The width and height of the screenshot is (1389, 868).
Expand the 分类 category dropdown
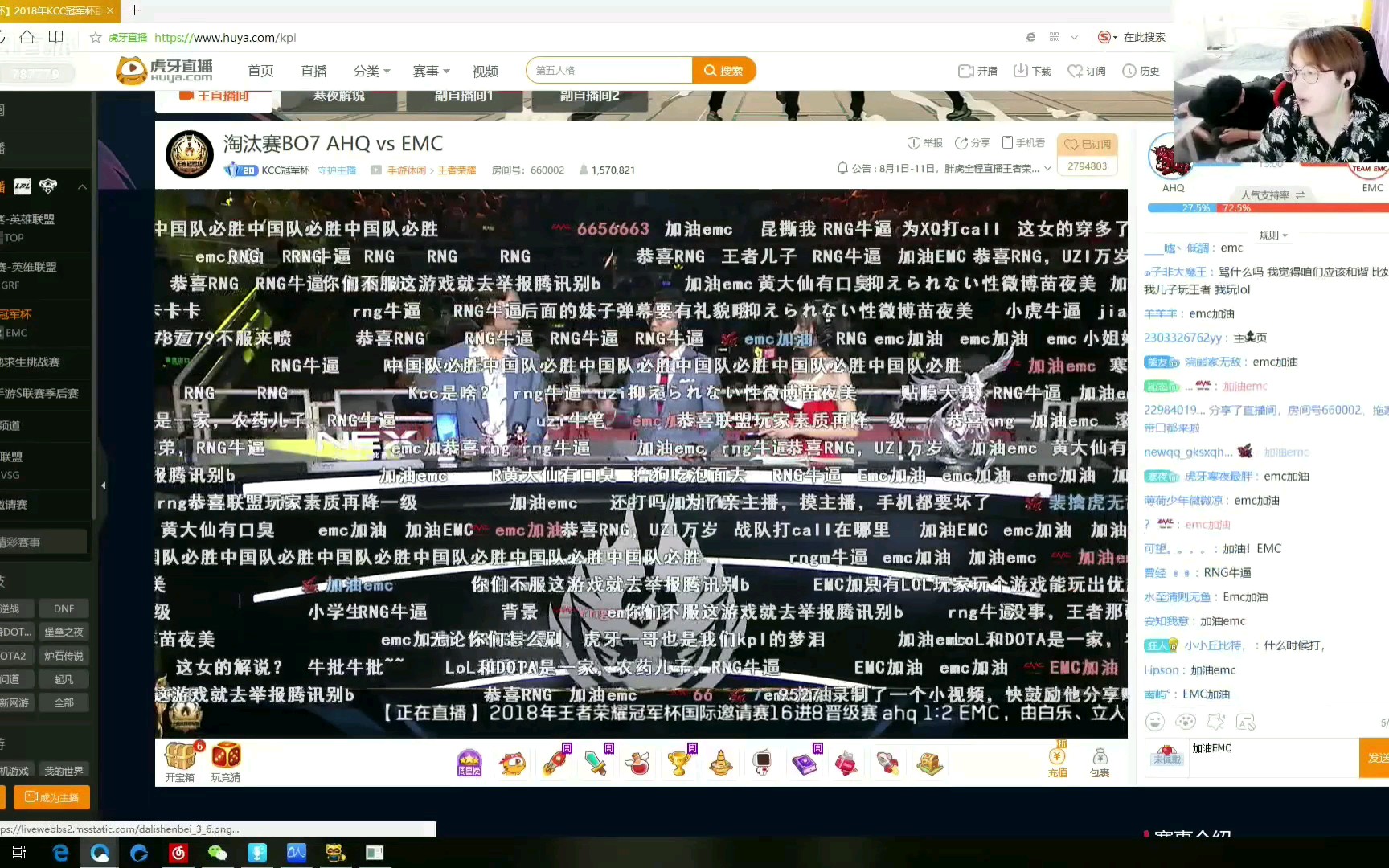click(x=371, y=71)
